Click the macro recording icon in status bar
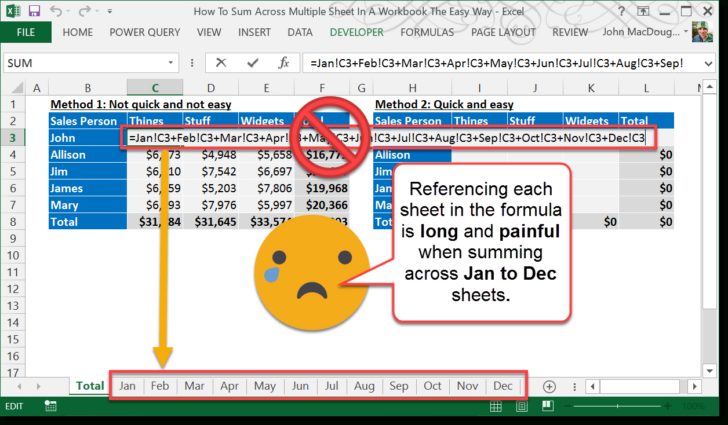 point(48,407)
